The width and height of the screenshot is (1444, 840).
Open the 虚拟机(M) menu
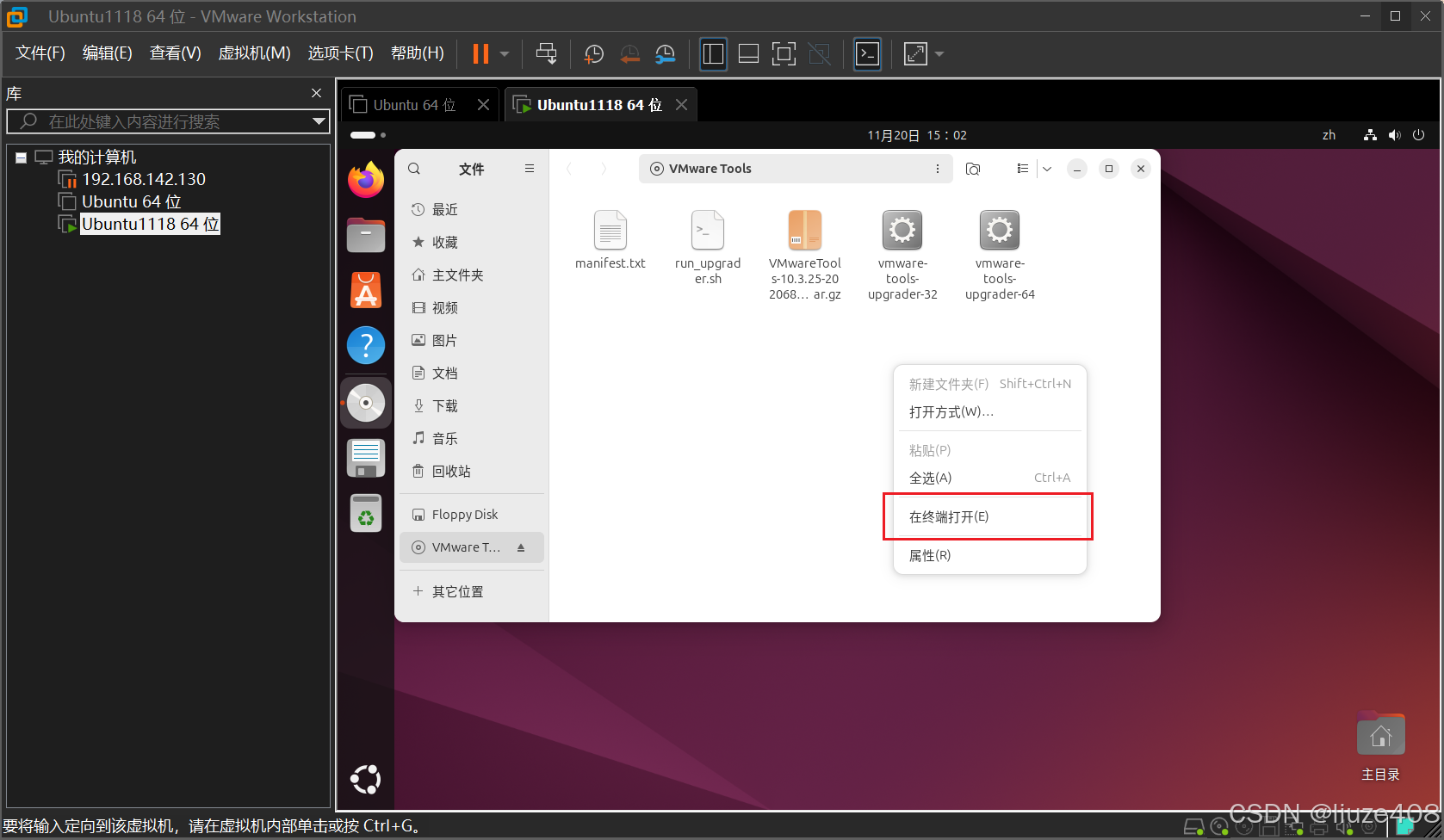(255, 53)
